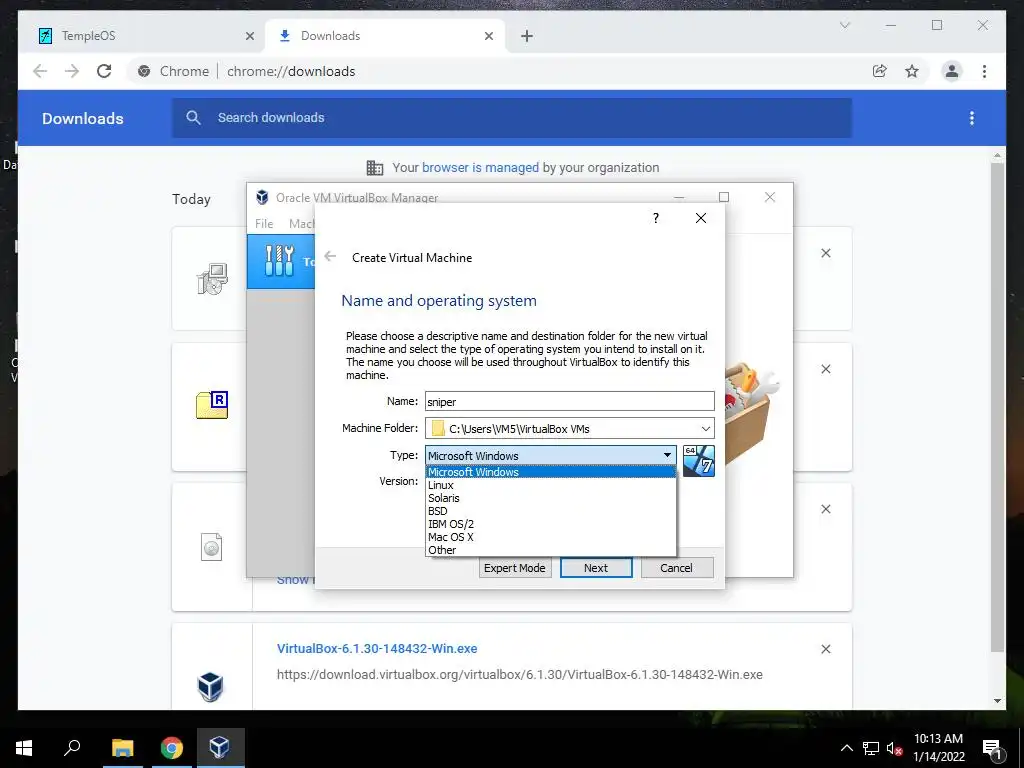Screen dimensions: 1024x768
Task: Remove the first download entry
Action: pos(825,253)
